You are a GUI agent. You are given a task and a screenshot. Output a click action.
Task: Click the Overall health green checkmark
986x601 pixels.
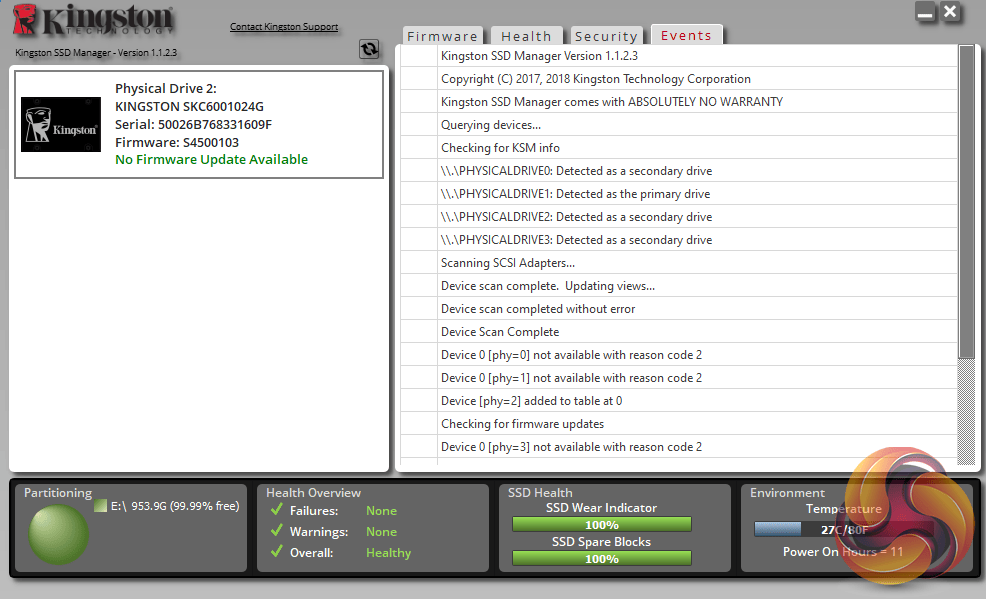[x=276, y=551]
